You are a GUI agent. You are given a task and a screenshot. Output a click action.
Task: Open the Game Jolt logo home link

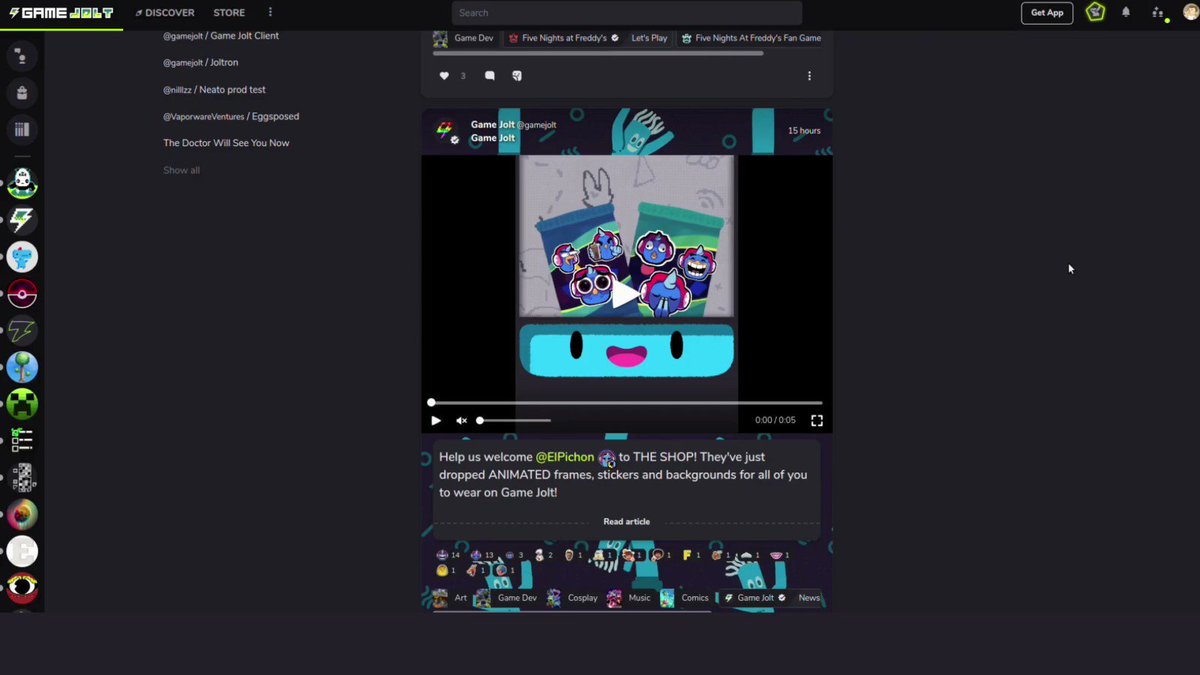60,13
